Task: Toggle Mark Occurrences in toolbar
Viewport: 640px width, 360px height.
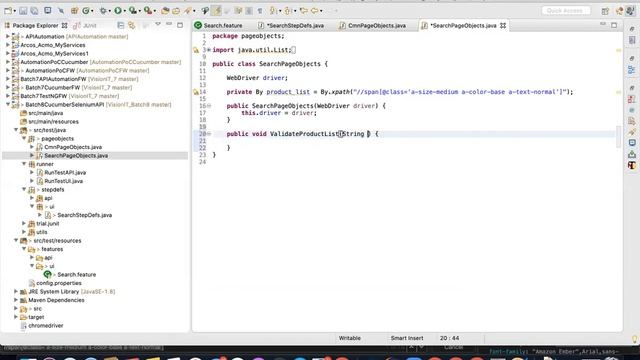Action: 217,11
